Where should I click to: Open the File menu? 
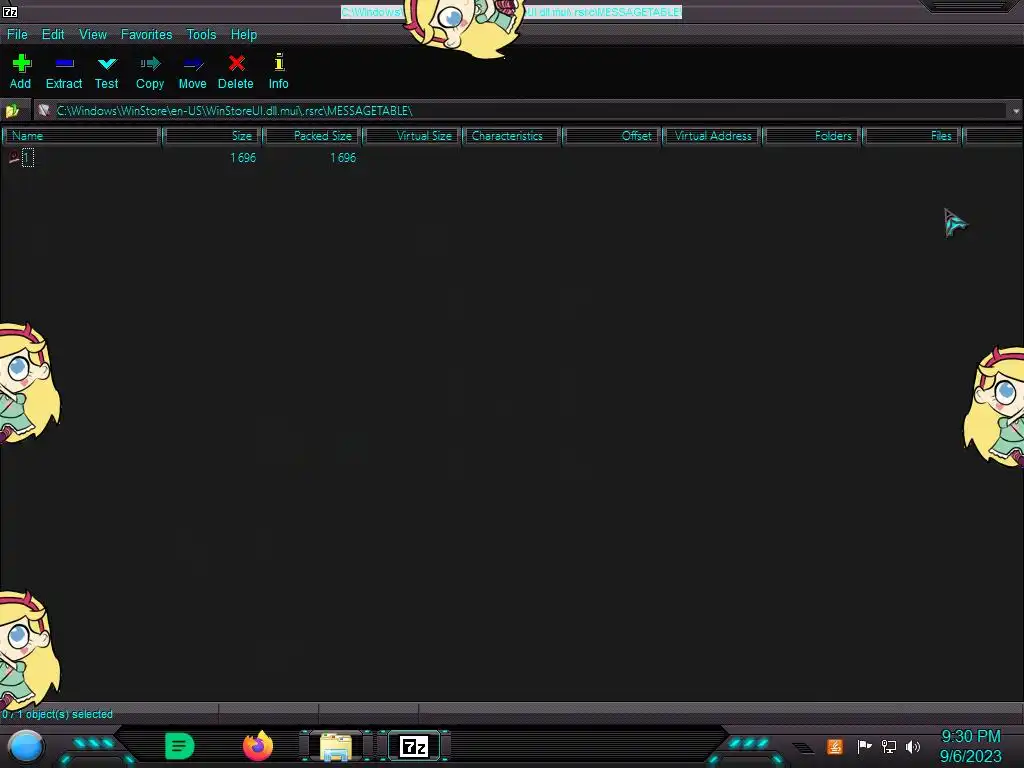click(x=17, y=35)
